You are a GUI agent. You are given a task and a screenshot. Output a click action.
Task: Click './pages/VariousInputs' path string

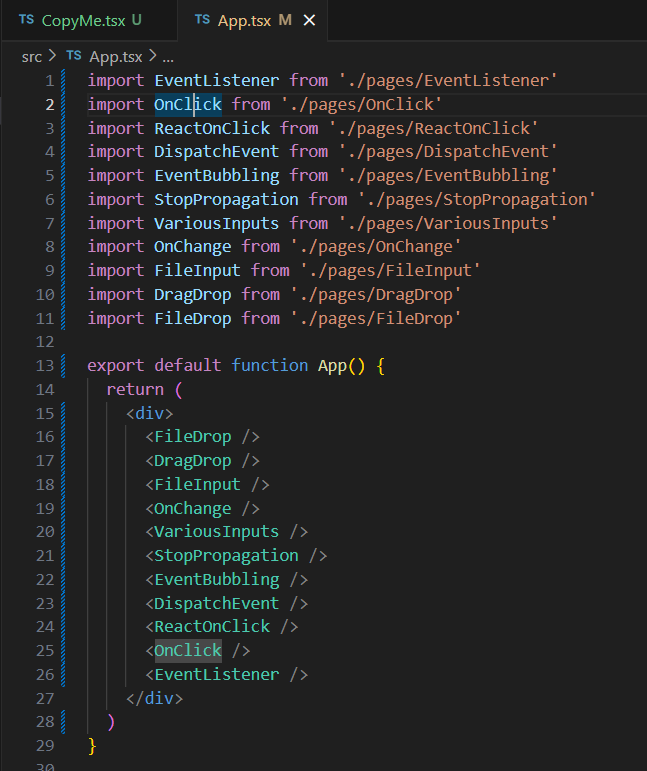pos(448,224)
